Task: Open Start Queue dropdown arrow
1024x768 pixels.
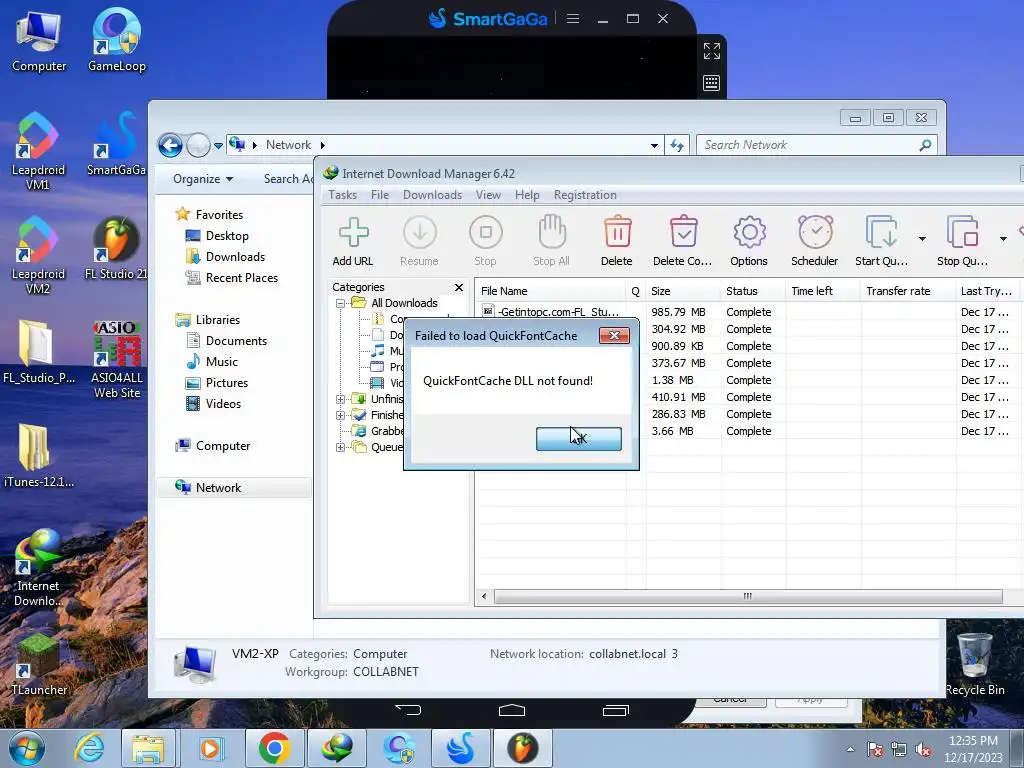Action: click(922, 239)
